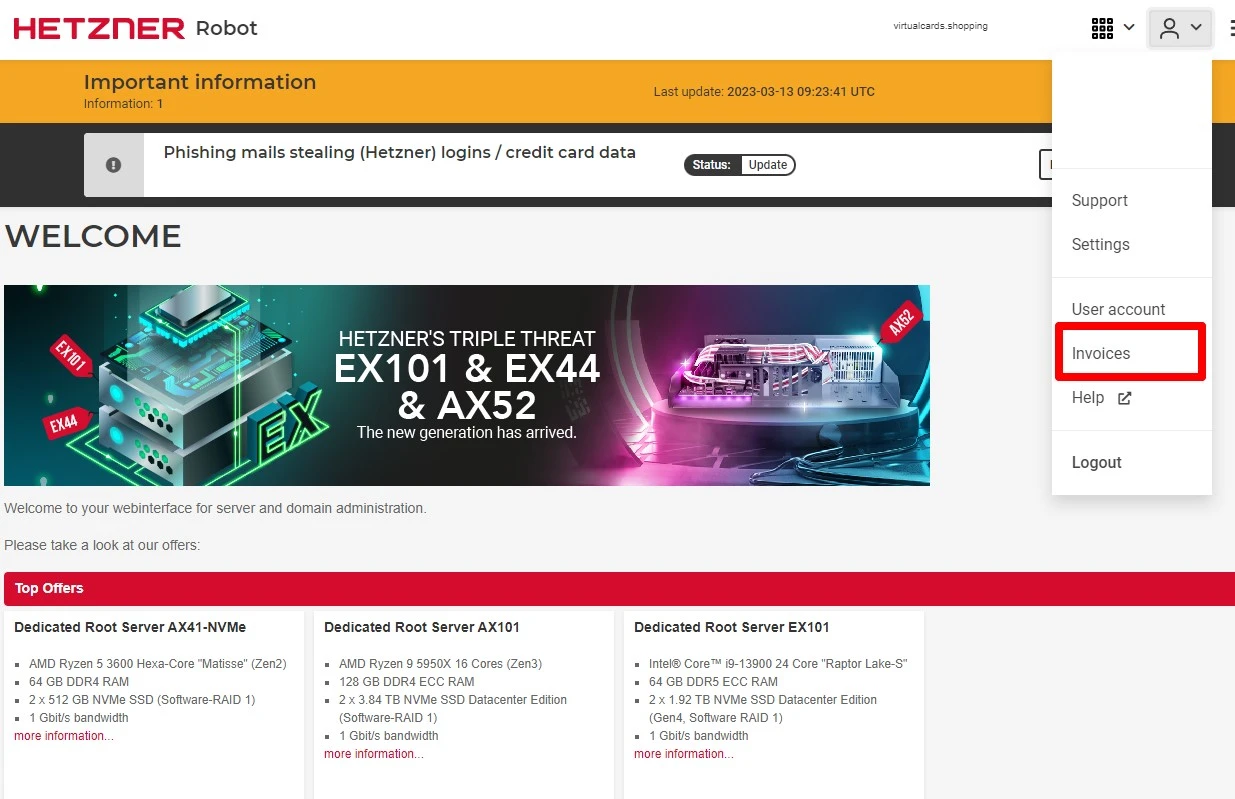Click the 128 GB DDR4 ECC RAM line
The width and height of the screenshot is (1235, 799).
pos(405,682)
